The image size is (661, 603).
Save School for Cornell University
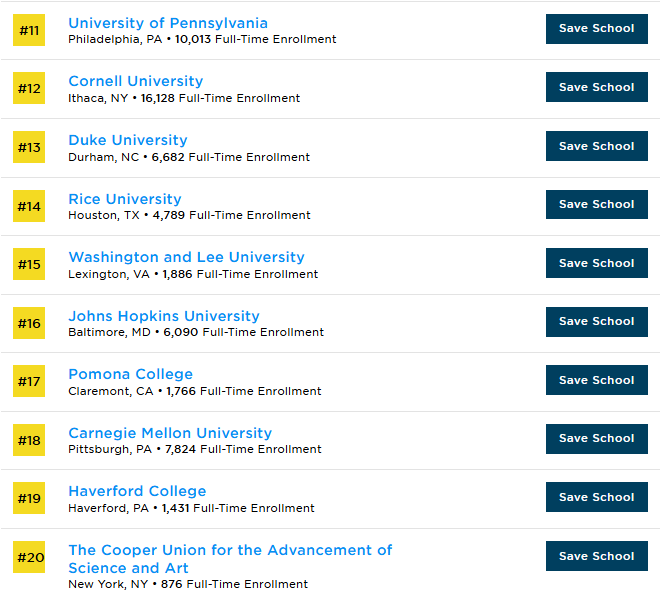coord(597,87)
